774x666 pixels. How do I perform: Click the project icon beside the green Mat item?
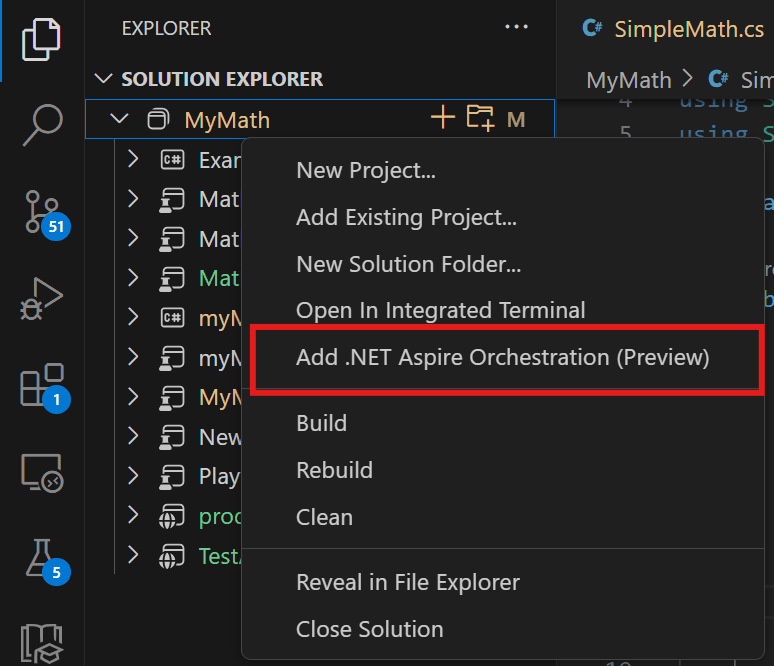[172, 279]
